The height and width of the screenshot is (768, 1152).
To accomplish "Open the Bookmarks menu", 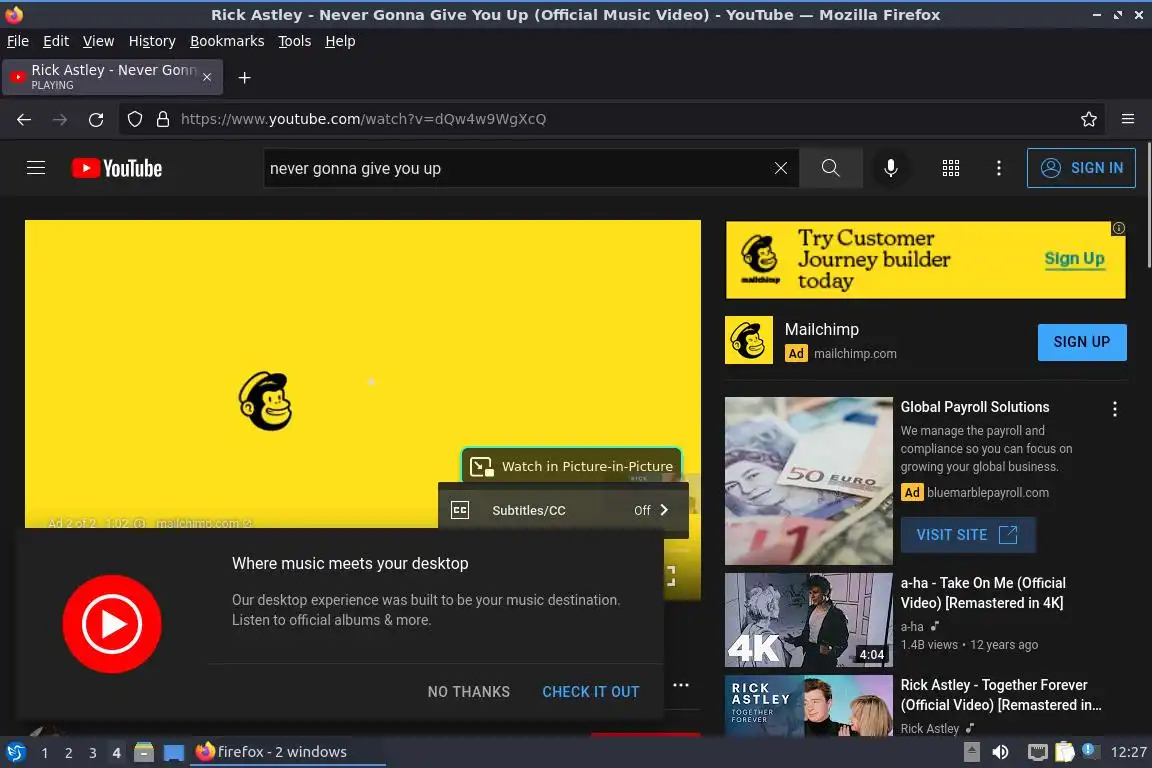I will coord(227,41).
